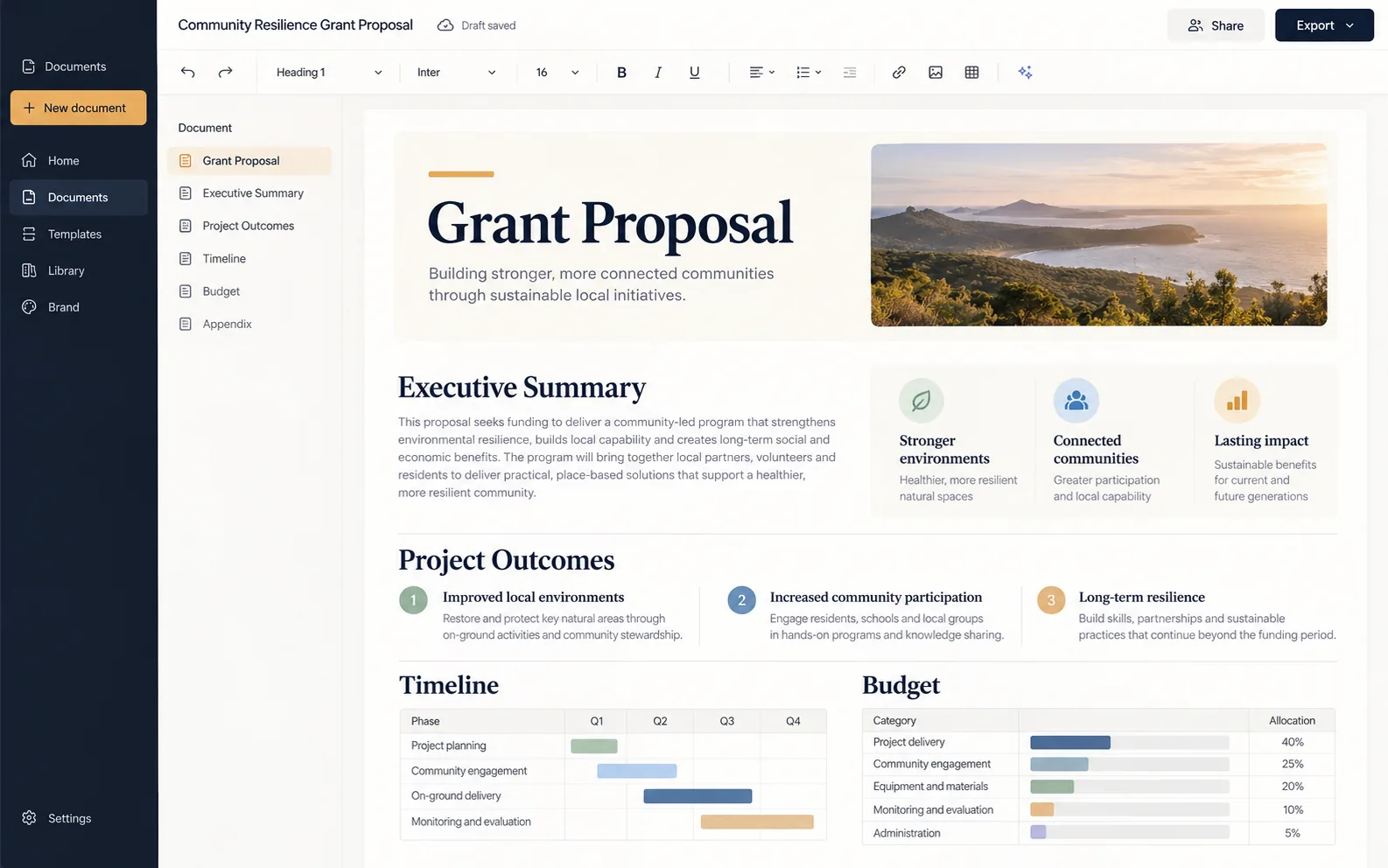Open the Heading 1 style dropdown
This screenshot has width=1388, height=868.
(329, 73)
